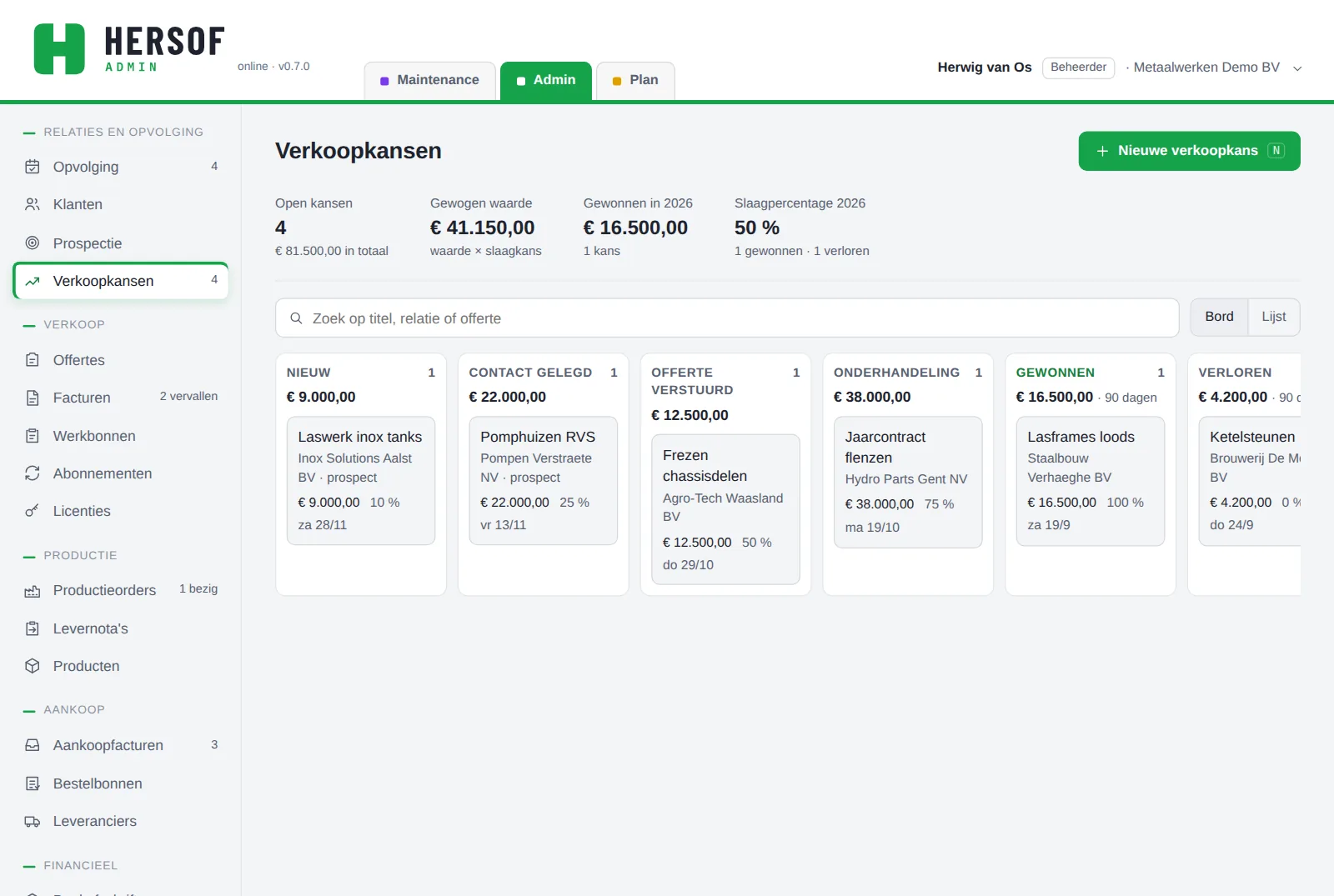The height and width of the screenshot is (896, 1334).
Task: Click the Leveranciers truck icon
Action: [x=33, y=821]
